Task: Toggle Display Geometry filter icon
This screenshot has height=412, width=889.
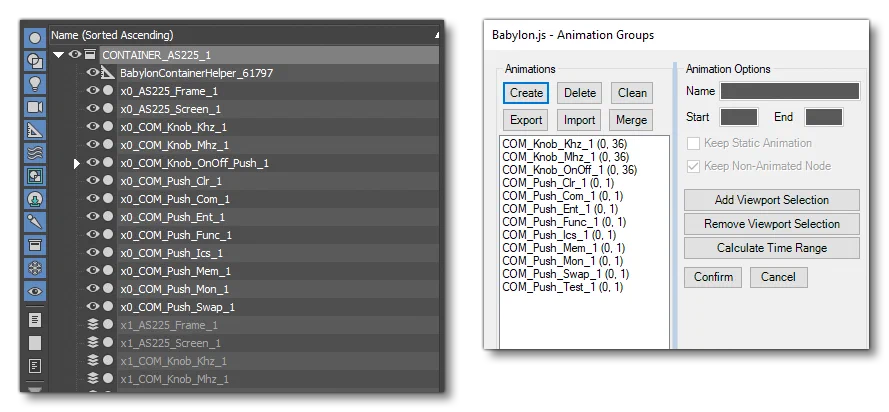Action: 35,38
